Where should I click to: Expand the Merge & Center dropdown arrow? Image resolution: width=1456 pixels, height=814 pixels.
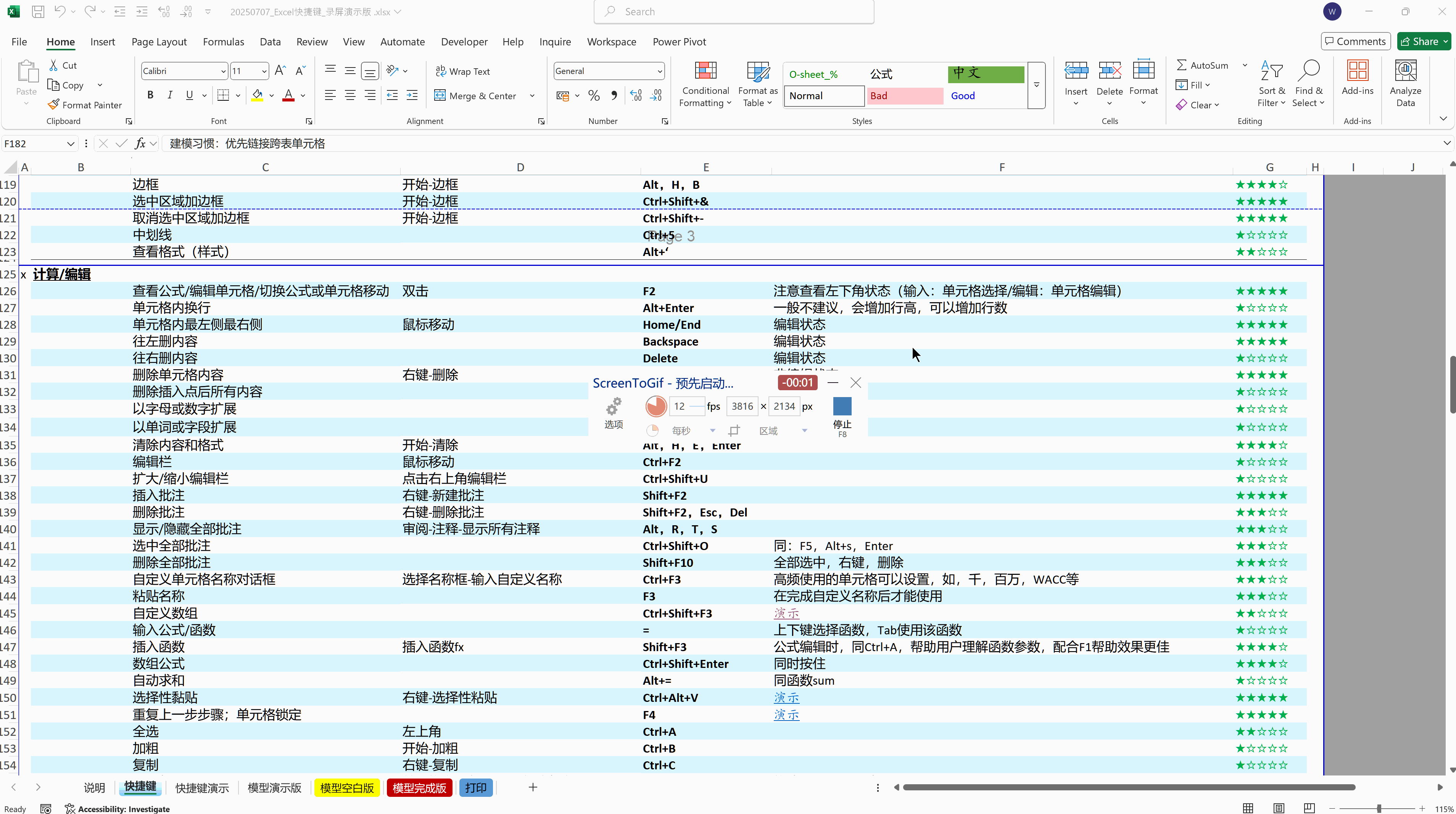coord(532,96)
